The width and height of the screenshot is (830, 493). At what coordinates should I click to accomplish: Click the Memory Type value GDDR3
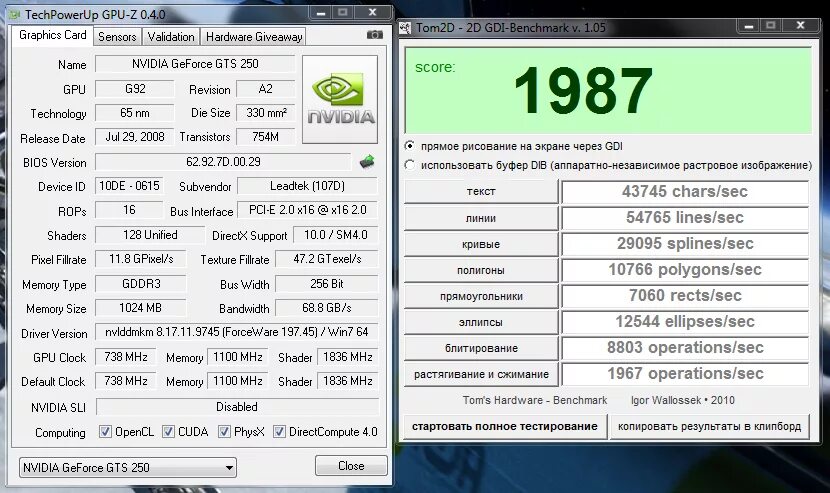pos(141,284)
